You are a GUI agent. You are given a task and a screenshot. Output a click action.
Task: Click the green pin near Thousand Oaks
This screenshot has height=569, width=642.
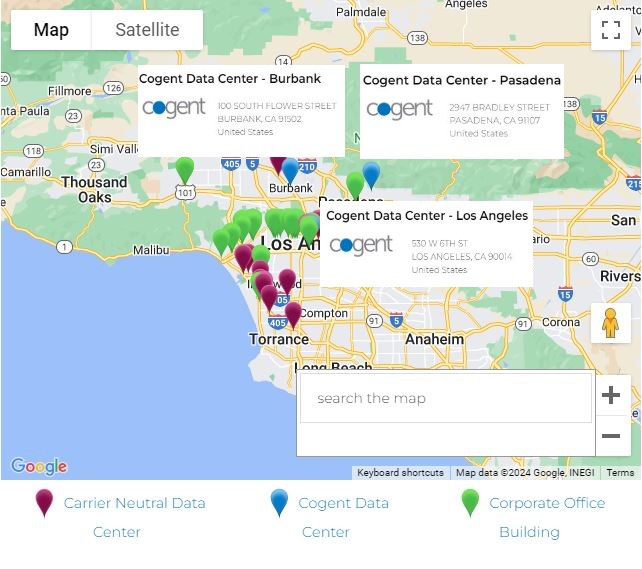[x=185, y=170]
